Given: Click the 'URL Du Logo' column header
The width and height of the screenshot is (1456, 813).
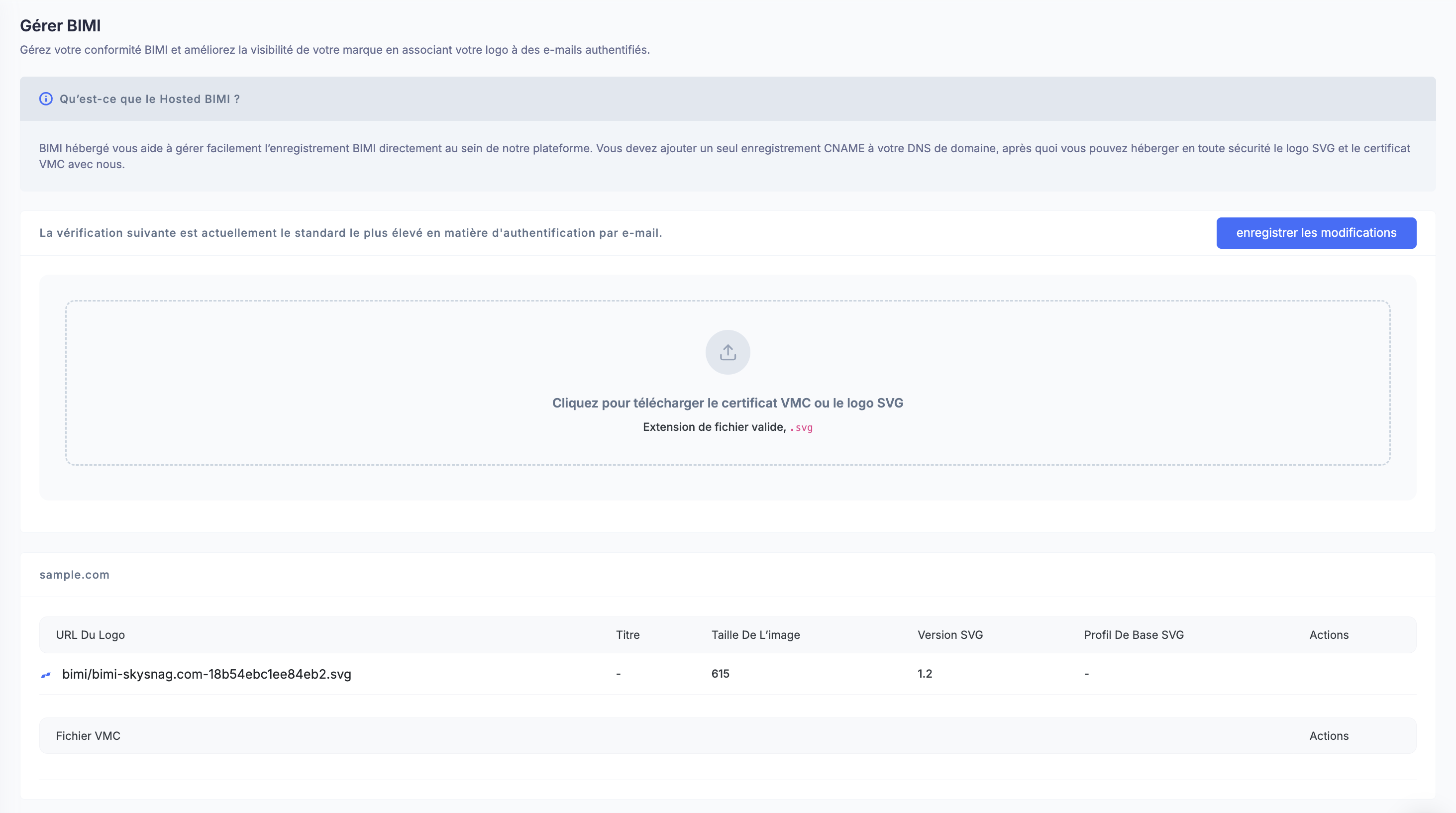Looking at the screenshot, I should (91, 634).
